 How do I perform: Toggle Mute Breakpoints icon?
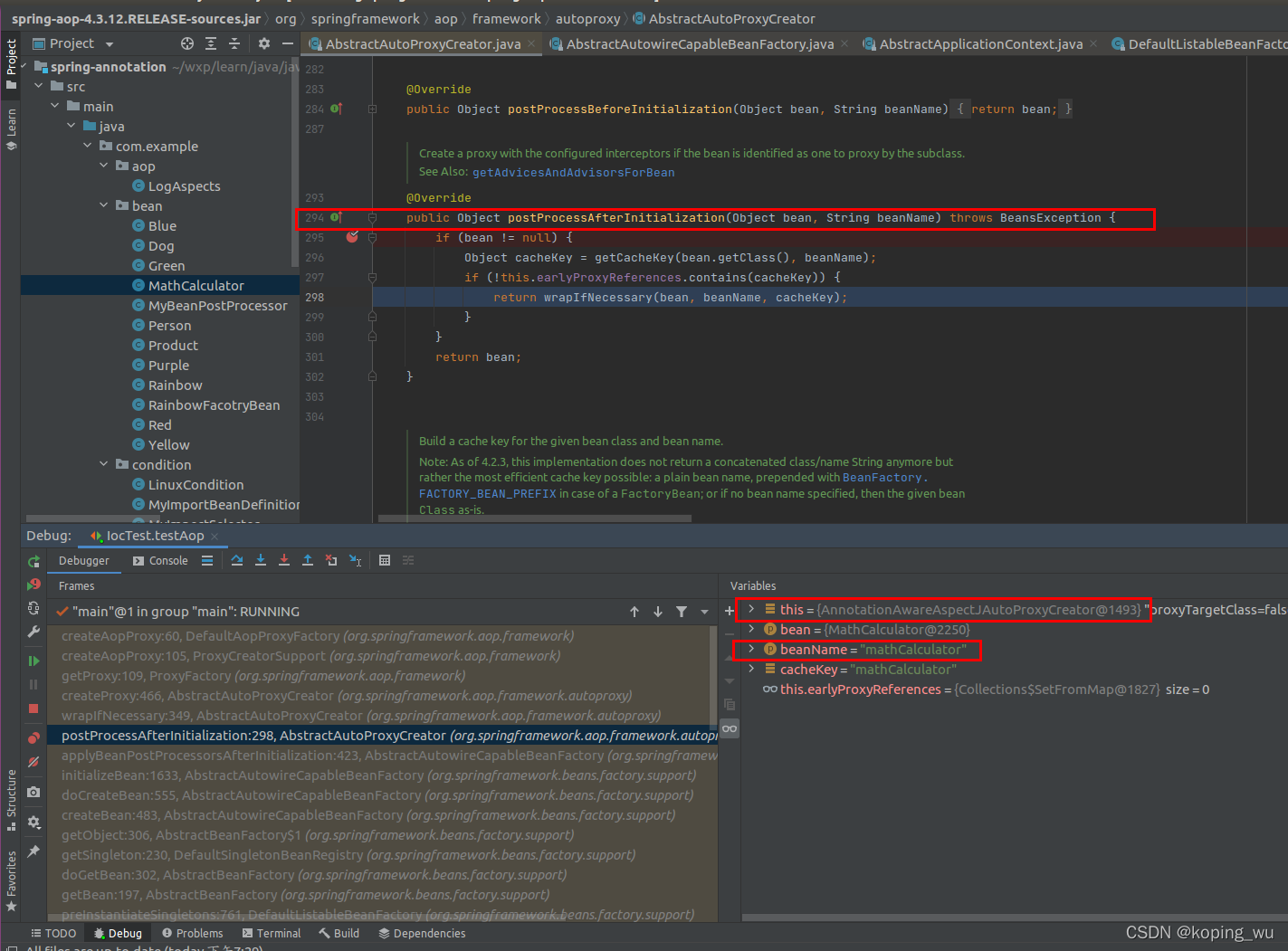33,762
